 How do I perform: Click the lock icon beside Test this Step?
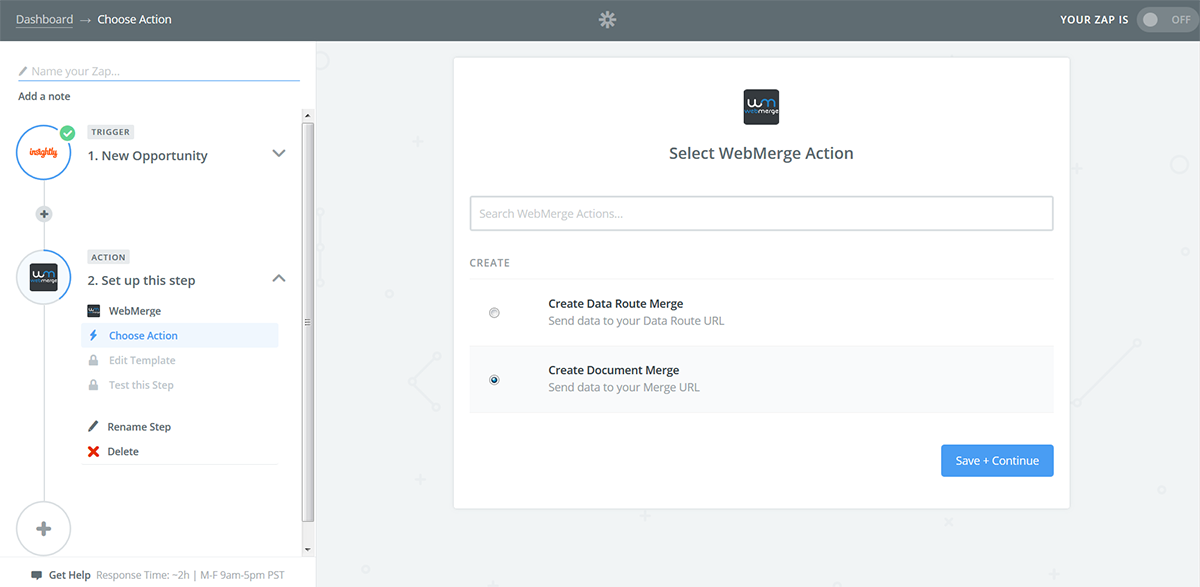pos(94,385)
